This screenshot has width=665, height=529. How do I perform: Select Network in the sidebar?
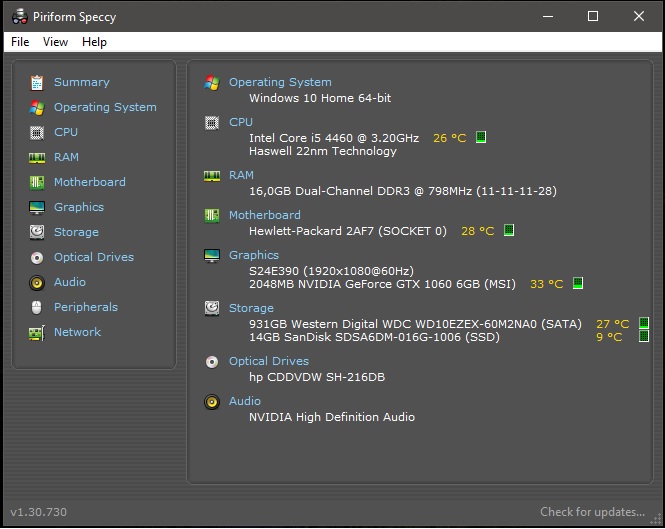(x=77, y=332)
